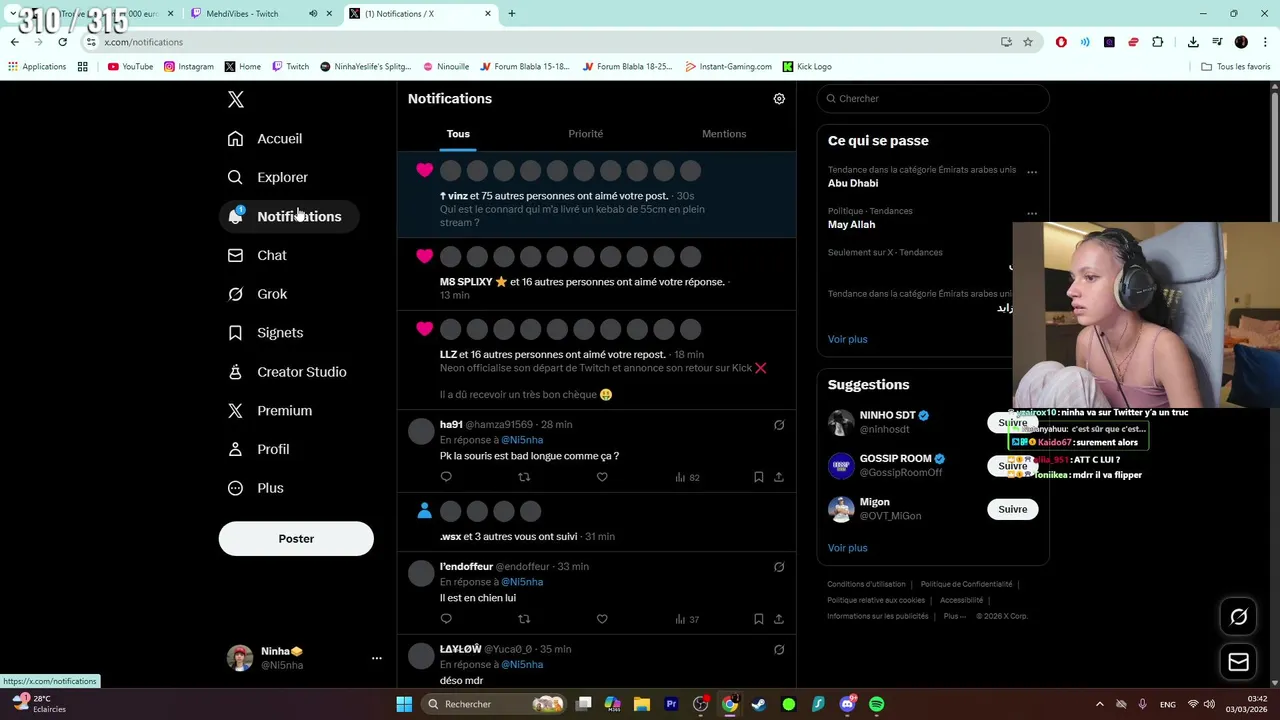Open Conditions d'utilisation footer link
Screen dimensions: 1280x720
click(866, 585)
